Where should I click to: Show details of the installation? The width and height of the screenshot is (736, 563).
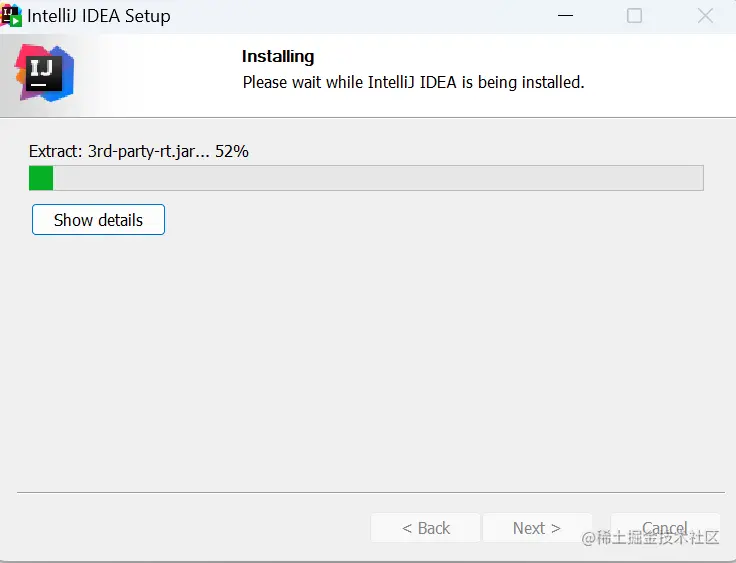(x=98, y=219)
